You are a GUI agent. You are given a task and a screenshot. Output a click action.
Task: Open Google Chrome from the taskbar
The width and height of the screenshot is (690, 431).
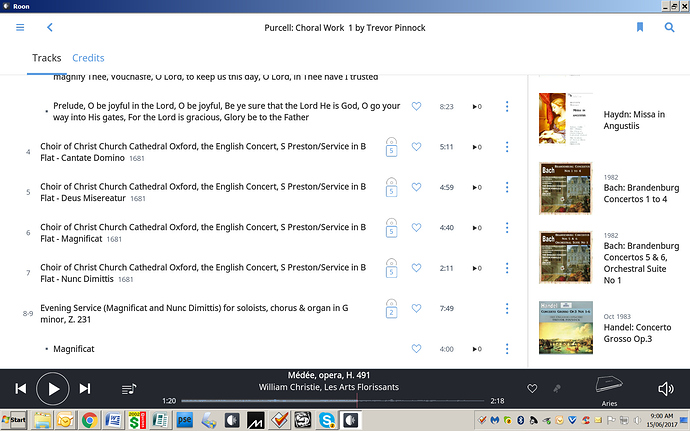[89, 420]
